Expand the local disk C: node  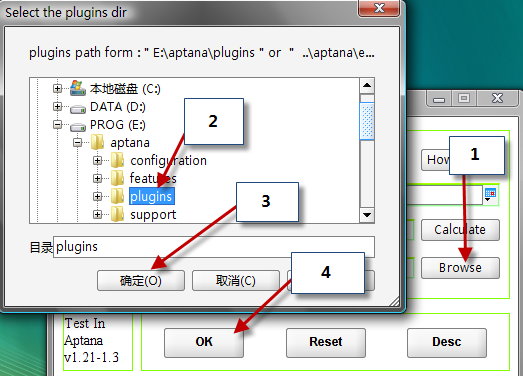(x=57, y=88)
